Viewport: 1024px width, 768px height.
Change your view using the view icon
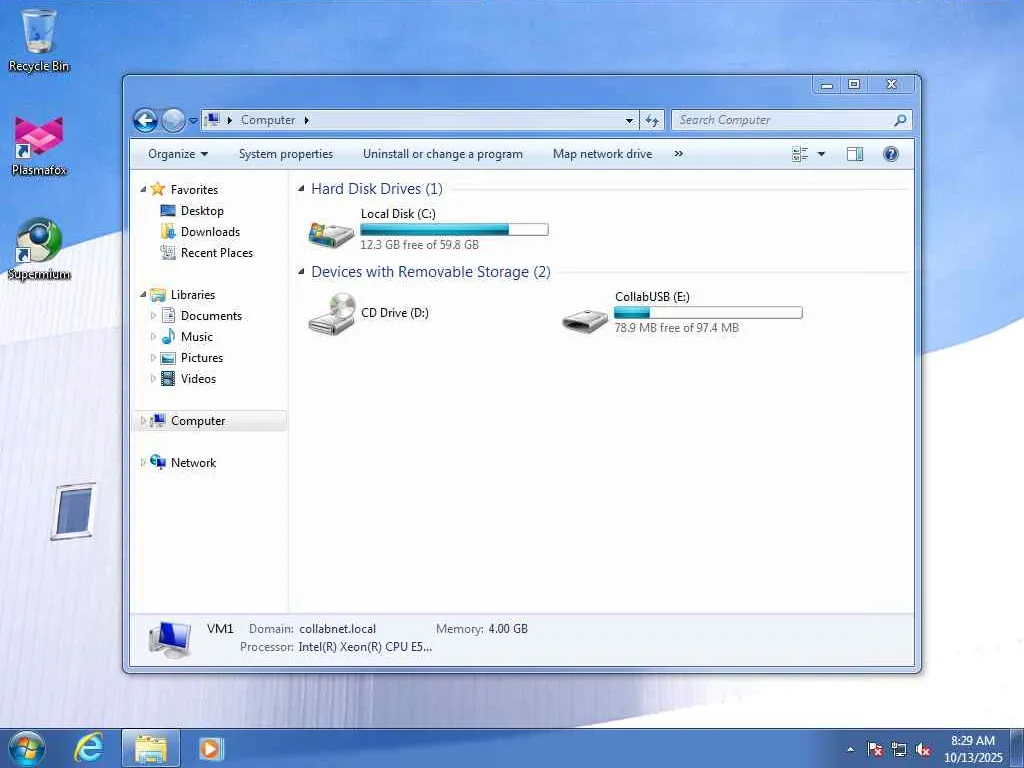coord(800,154)
